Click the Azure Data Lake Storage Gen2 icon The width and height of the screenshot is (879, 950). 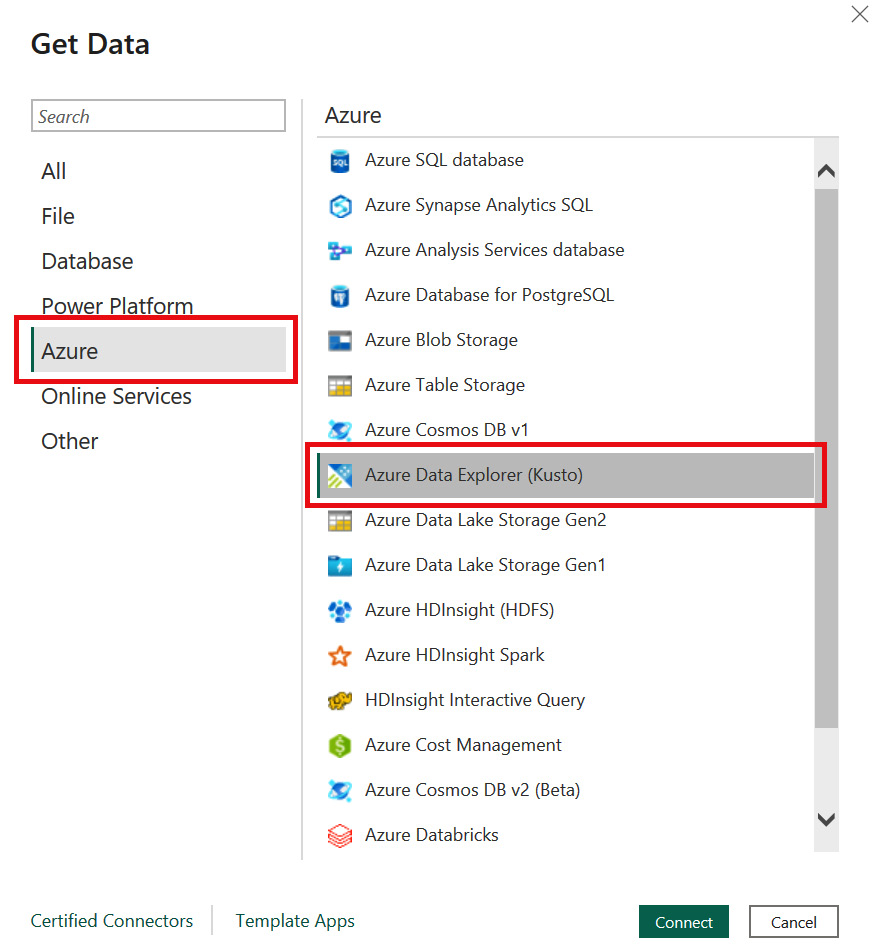tap(340, 521)
